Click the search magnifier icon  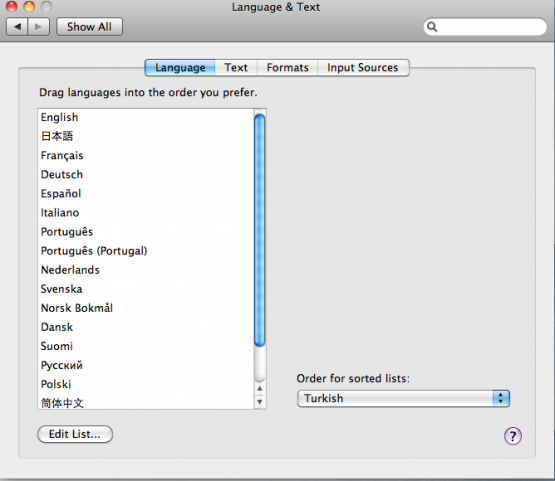[432, 27]
